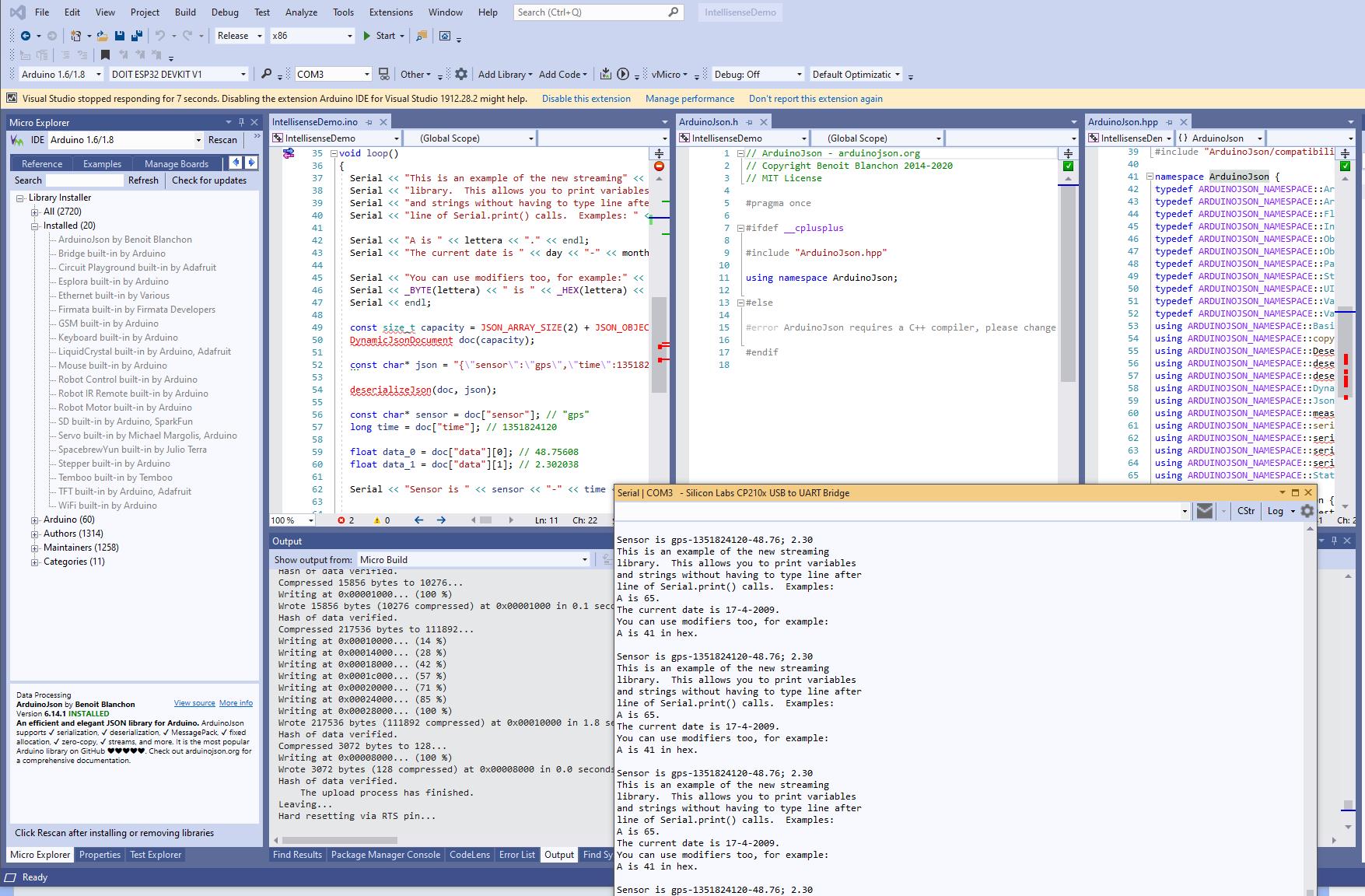Image resolution: width=1365 pixels, height=896 pixels.
Task: Open the Analyze menu
Action: 301,12
